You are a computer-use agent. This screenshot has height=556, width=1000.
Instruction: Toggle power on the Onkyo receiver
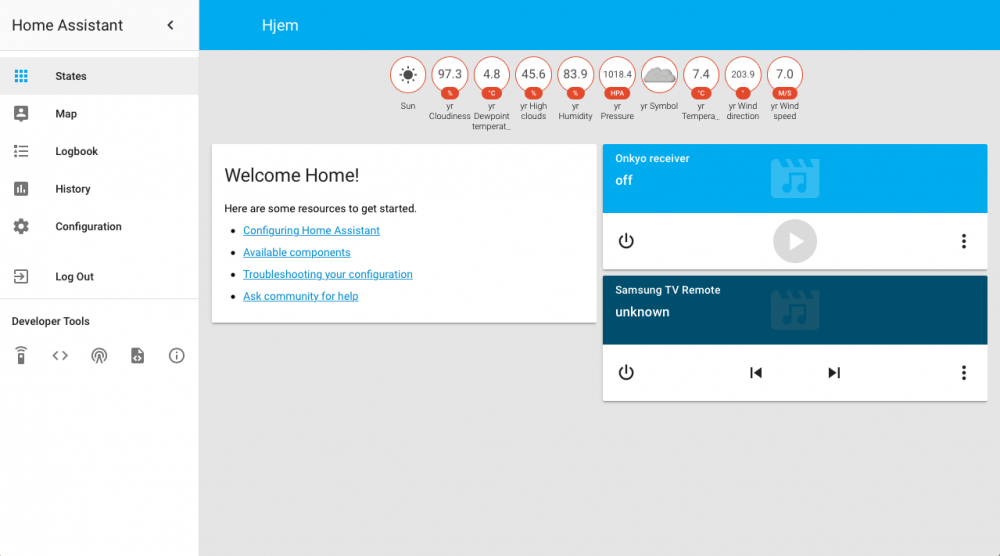pyautogui.click(x=626, y=241)
